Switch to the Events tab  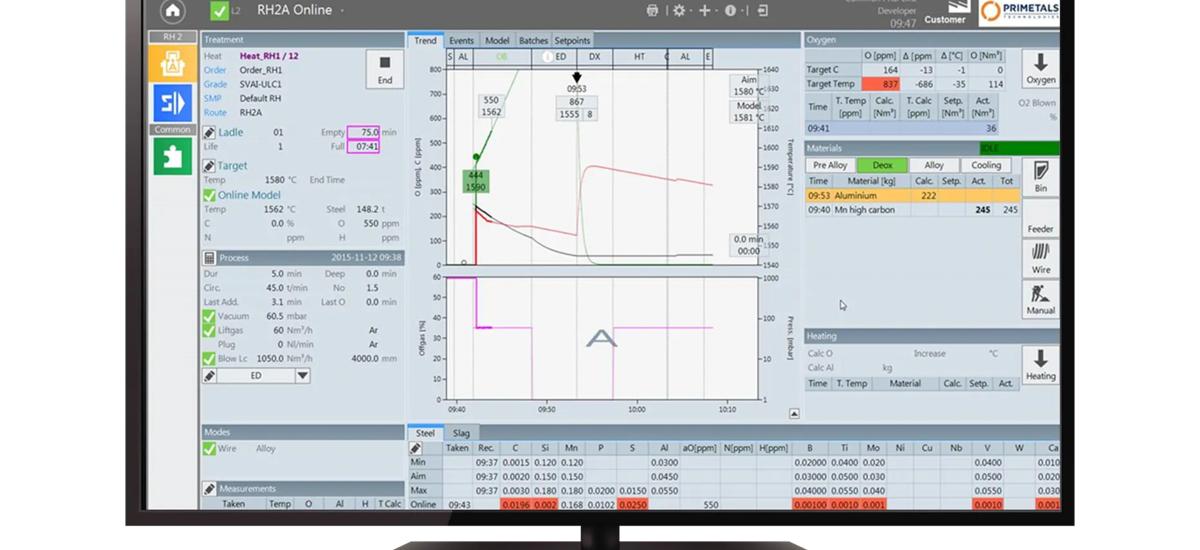click(x=461, y=41)
